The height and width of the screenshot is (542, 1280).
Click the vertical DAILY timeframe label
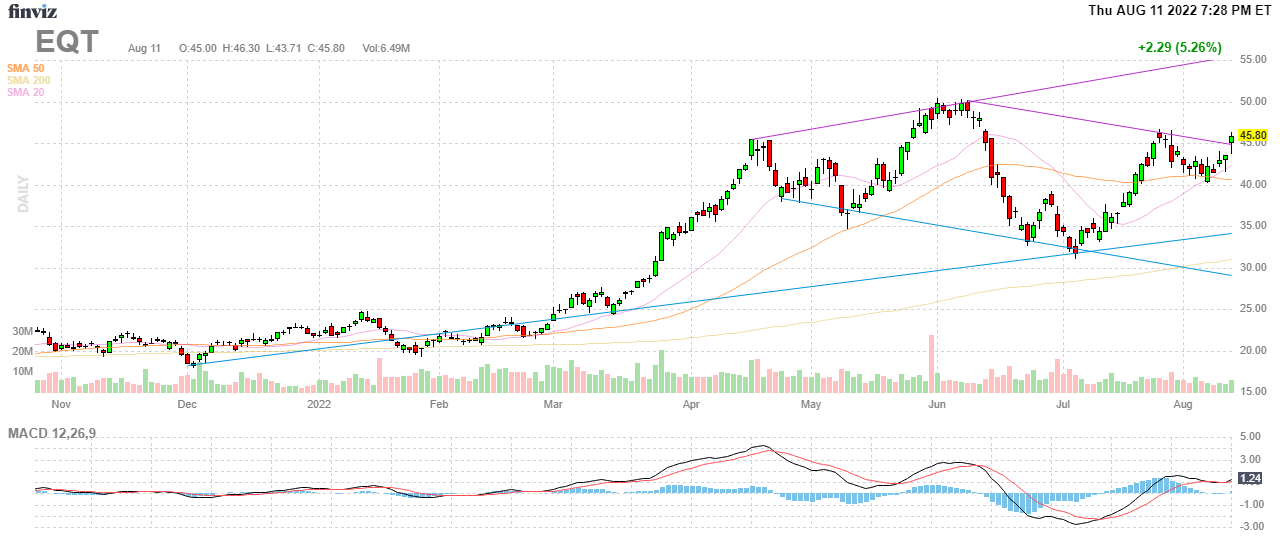pyautogui.click(x=22, y=193)
